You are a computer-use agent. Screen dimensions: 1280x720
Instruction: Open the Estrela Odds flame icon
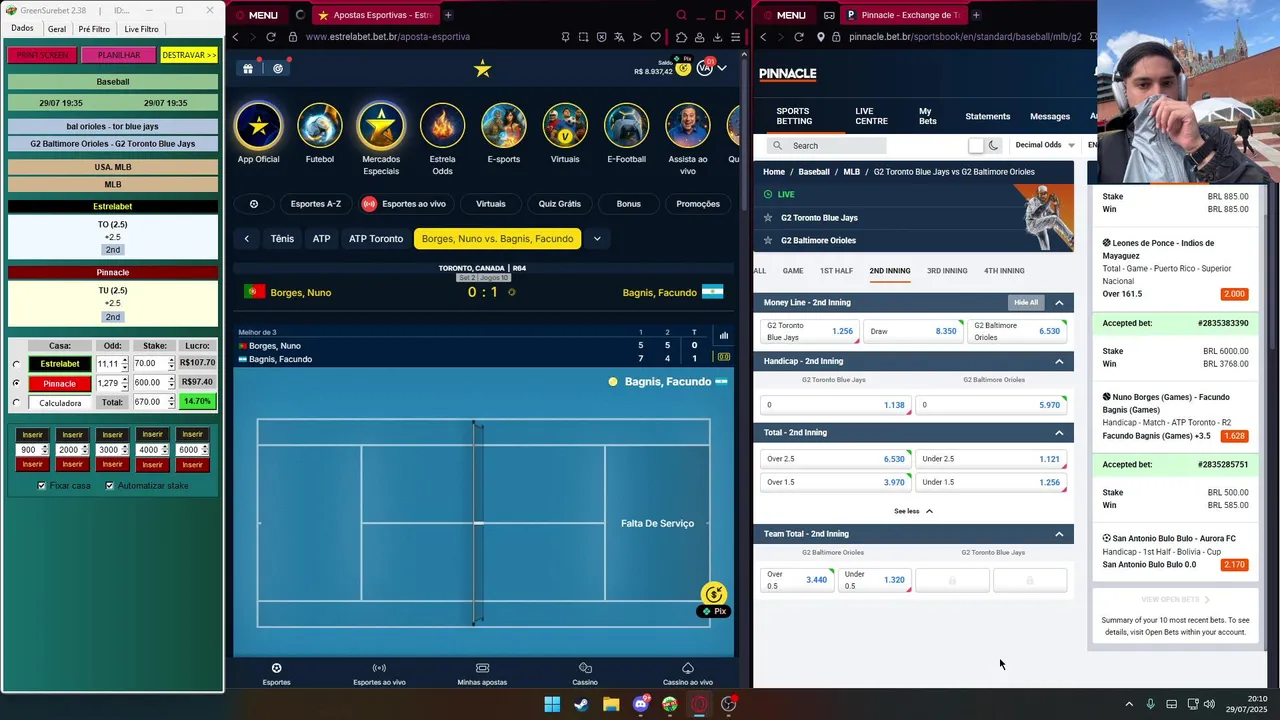442,126
